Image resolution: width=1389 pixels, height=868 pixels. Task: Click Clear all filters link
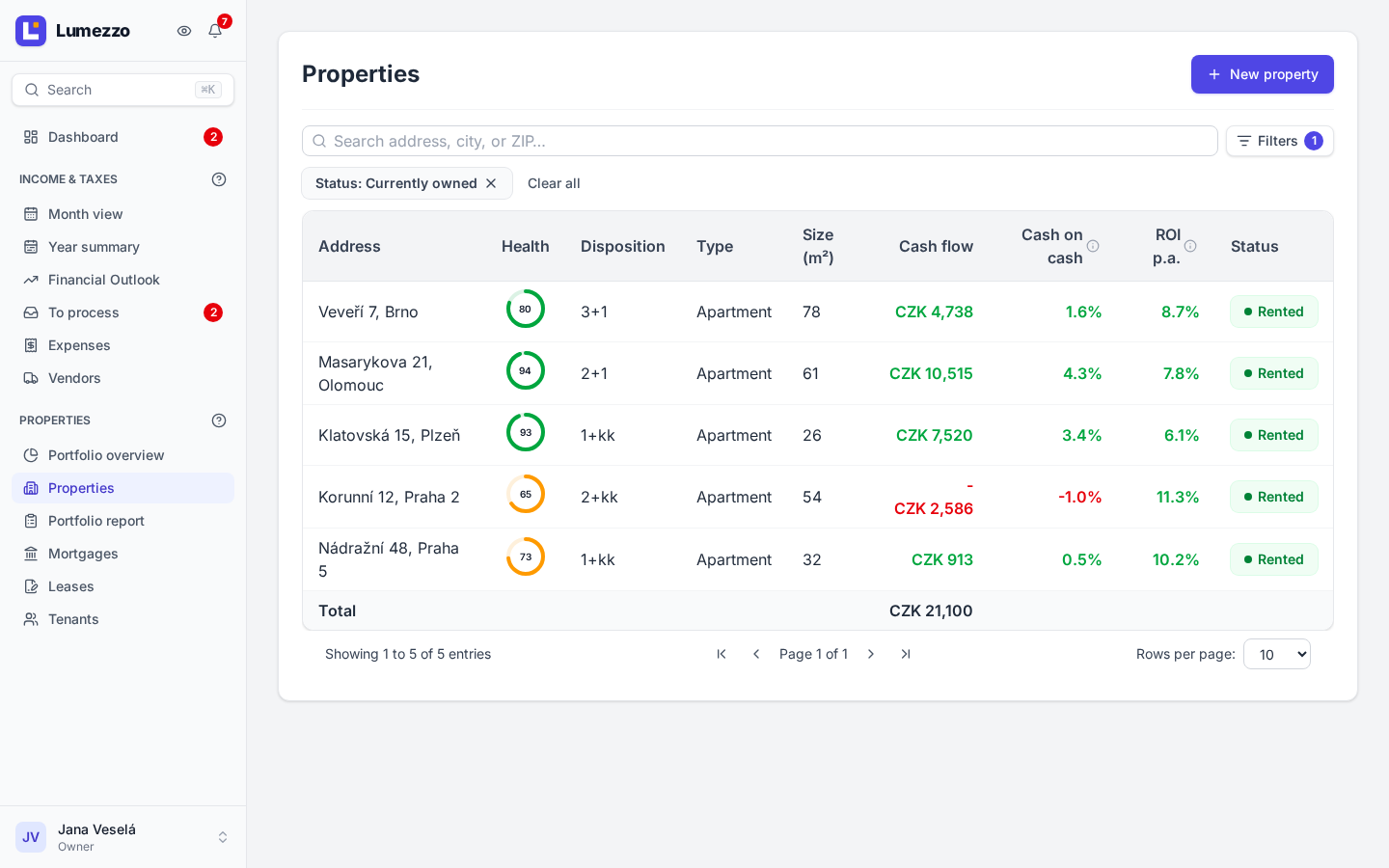(554, 183)
